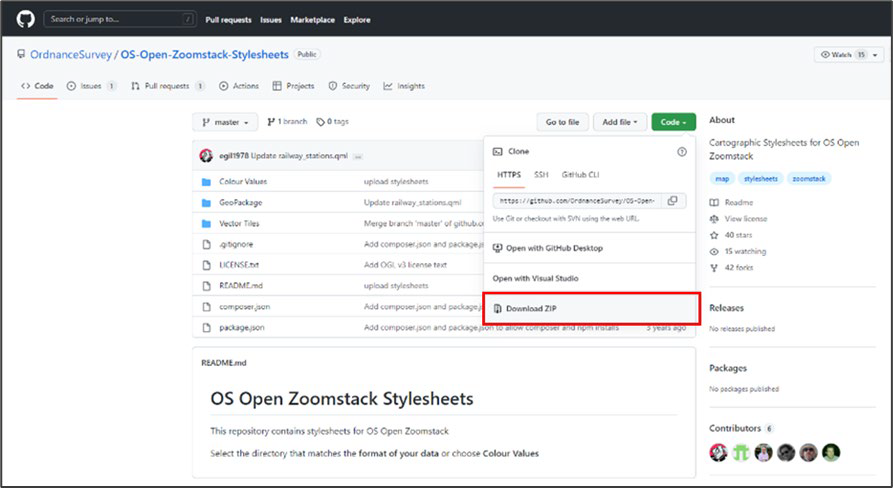Open the Packages heading link
The image size is (893, 488).
pos(728,368)
